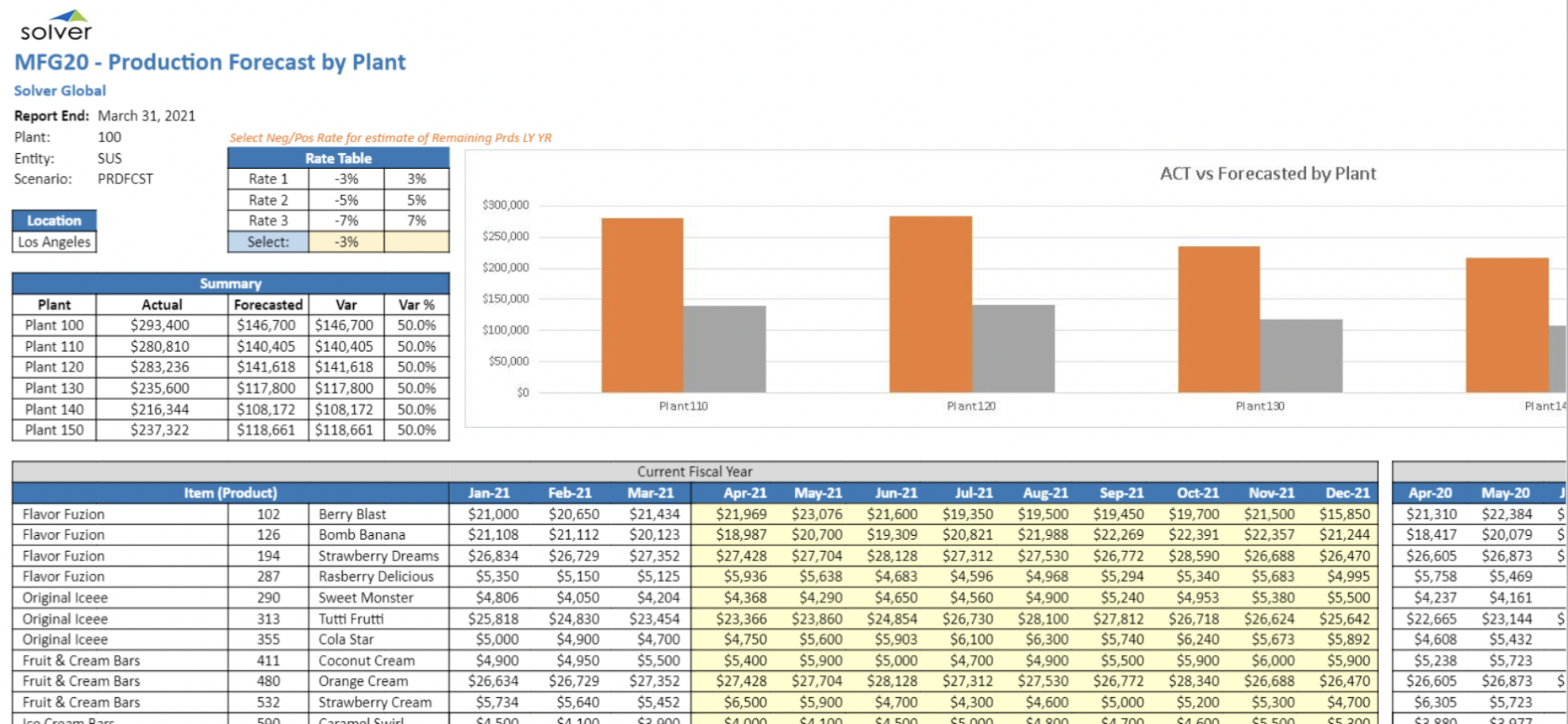Image resolution: width=1568 pixels, height=724 pixels.
Task: Select the Current Fiscal Year header bar
Action: click(x=694, y=472)
